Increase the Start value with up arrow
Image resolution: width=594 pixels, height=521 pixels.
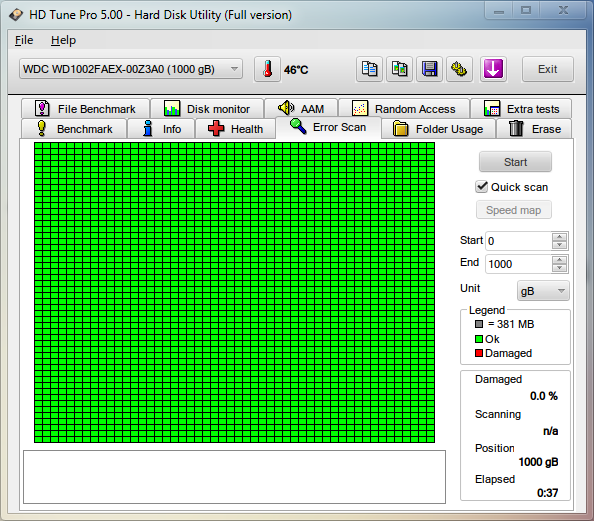560,237
